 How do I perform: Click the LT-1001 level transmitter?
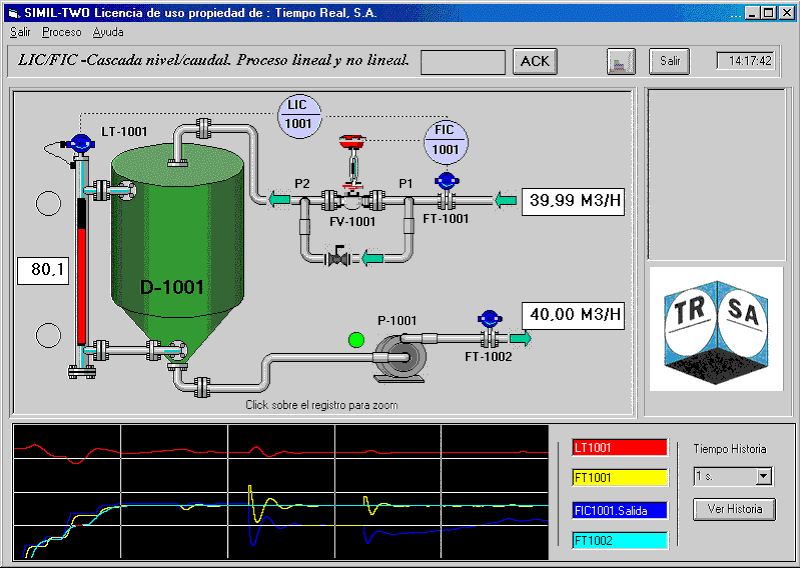(80, 143)
